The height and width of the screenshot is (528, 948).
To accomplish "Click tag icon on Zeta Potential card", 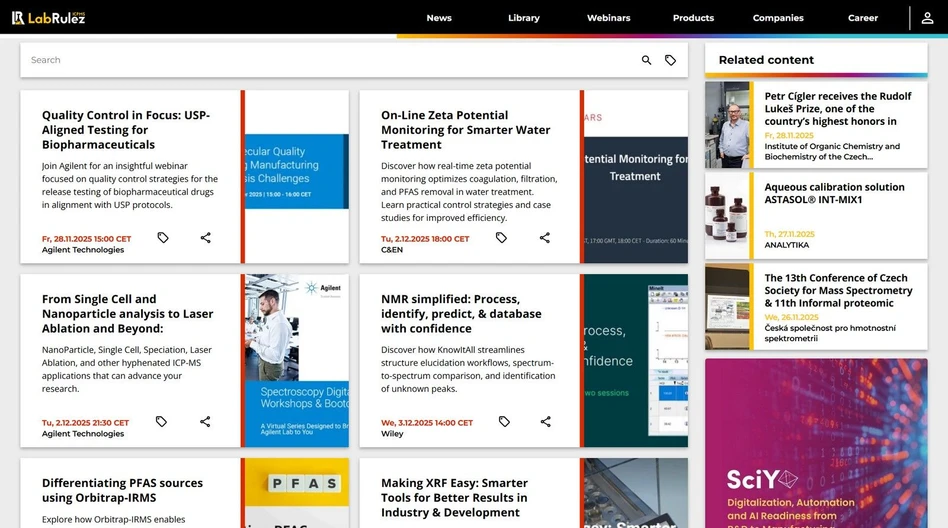I will tap(501, 238).
